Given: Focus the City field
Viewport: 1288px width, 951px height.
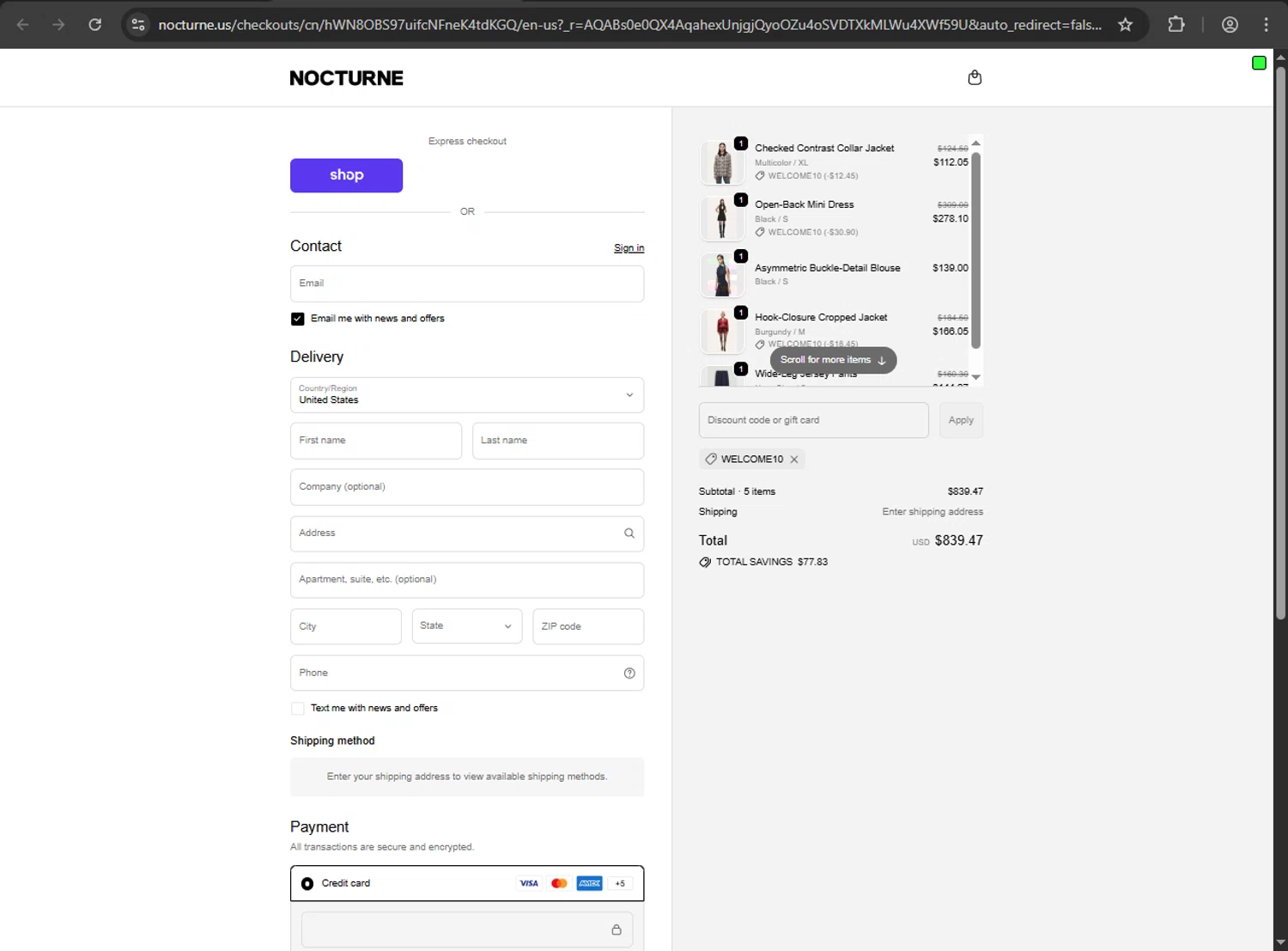Looking at the screenshot, I should [x=346, y=626].
